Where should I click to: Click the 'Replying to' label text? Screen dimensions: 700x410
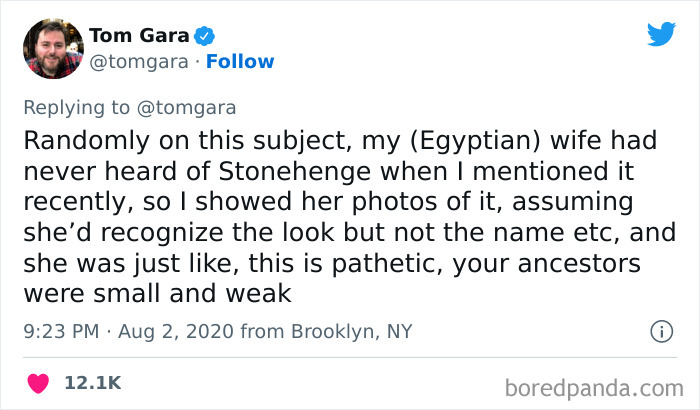(x=76, y=108)
